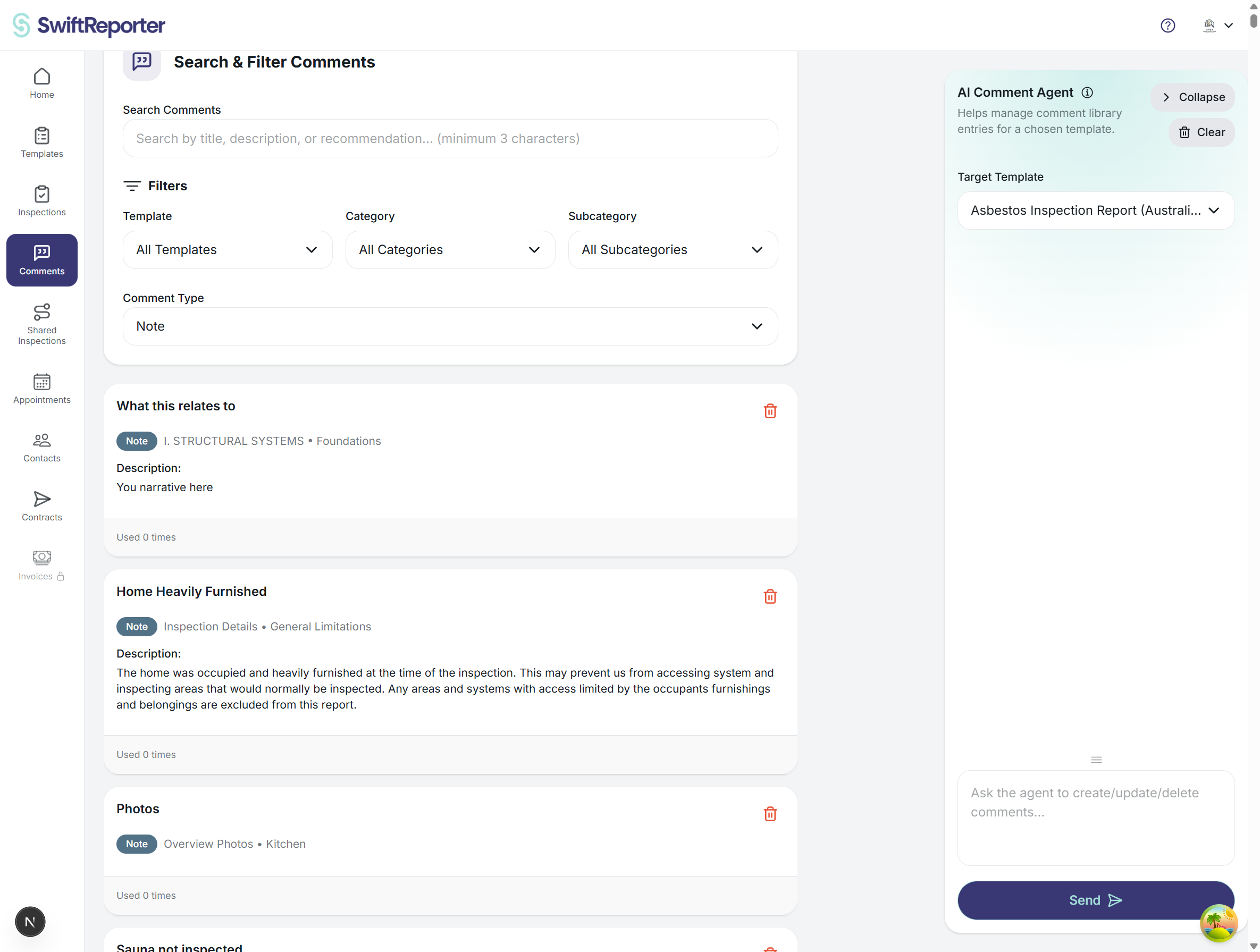Screen dimensions: 1260x952
Task: Clear the agent conversation
Action: click(1202, 132)
